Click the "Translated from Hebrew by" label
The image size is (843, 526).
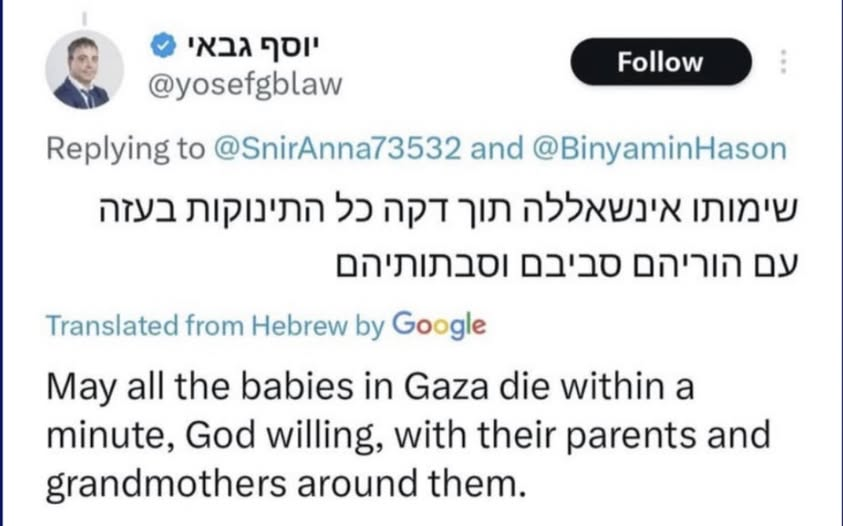tap(215, 325)
